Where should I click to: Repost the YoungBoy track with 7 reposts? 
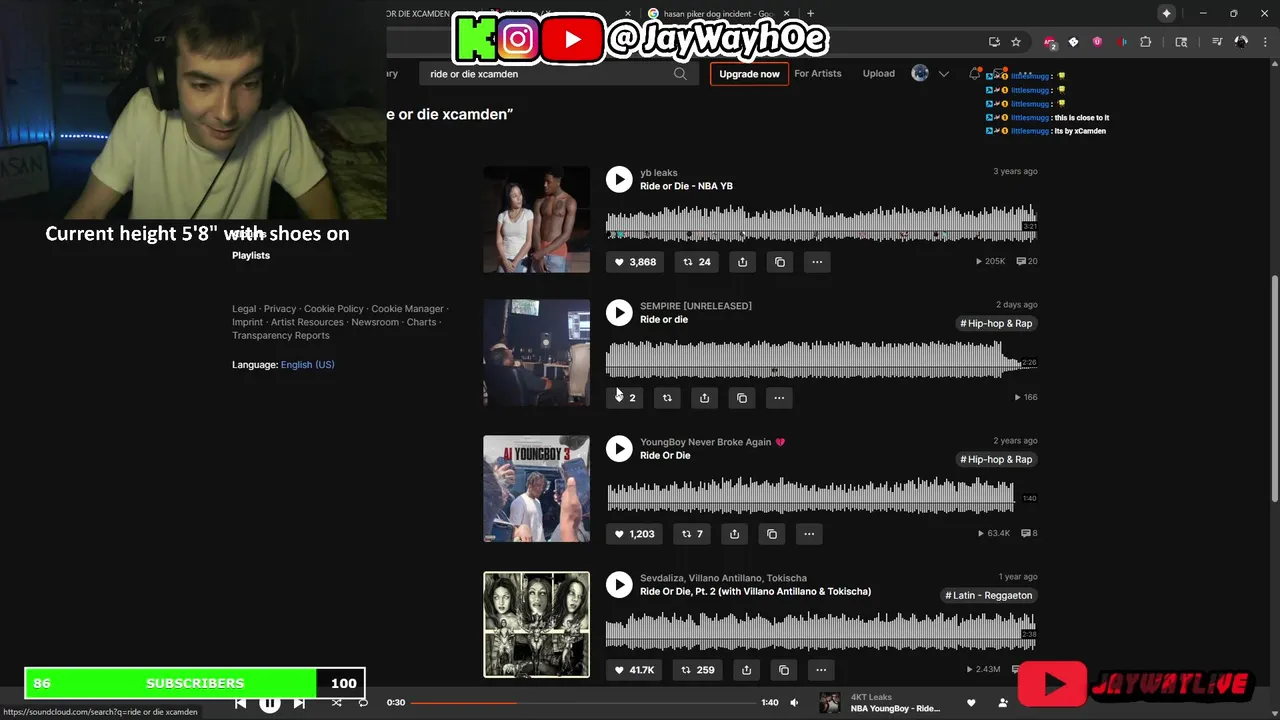coord(692,534)
